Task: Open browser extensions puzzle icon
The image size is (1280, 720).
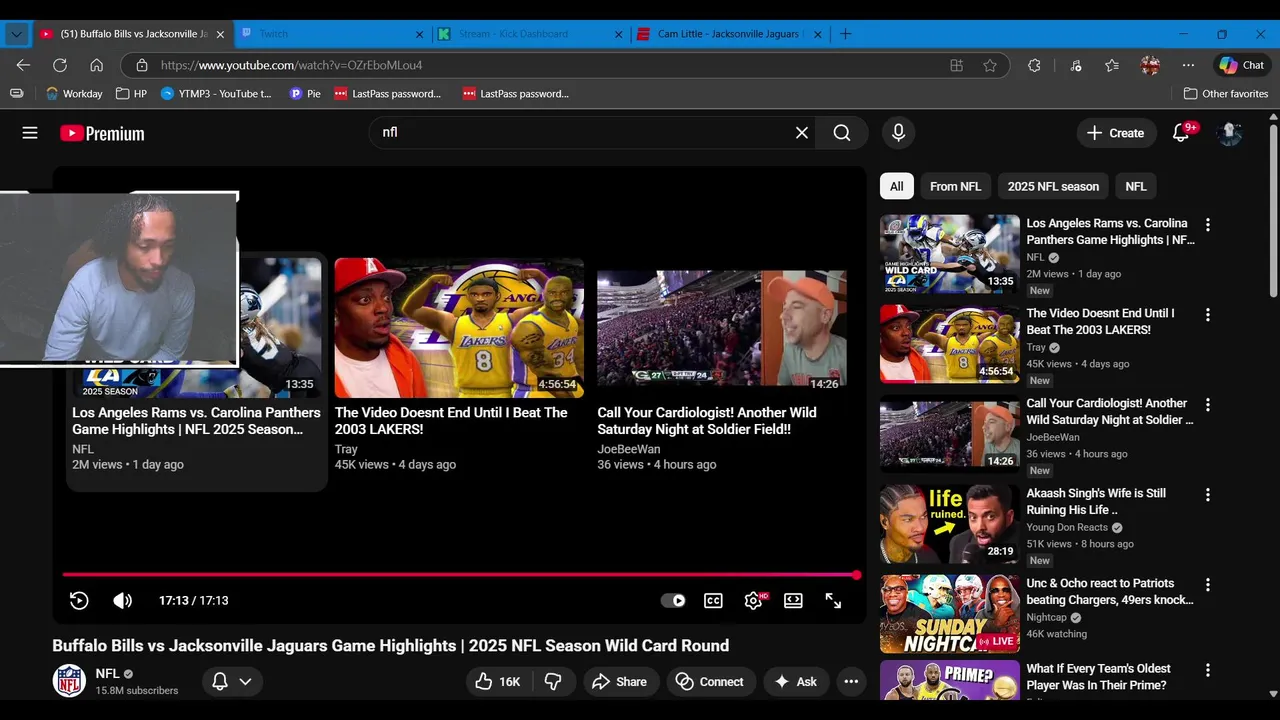Action: coord(1034,65)
